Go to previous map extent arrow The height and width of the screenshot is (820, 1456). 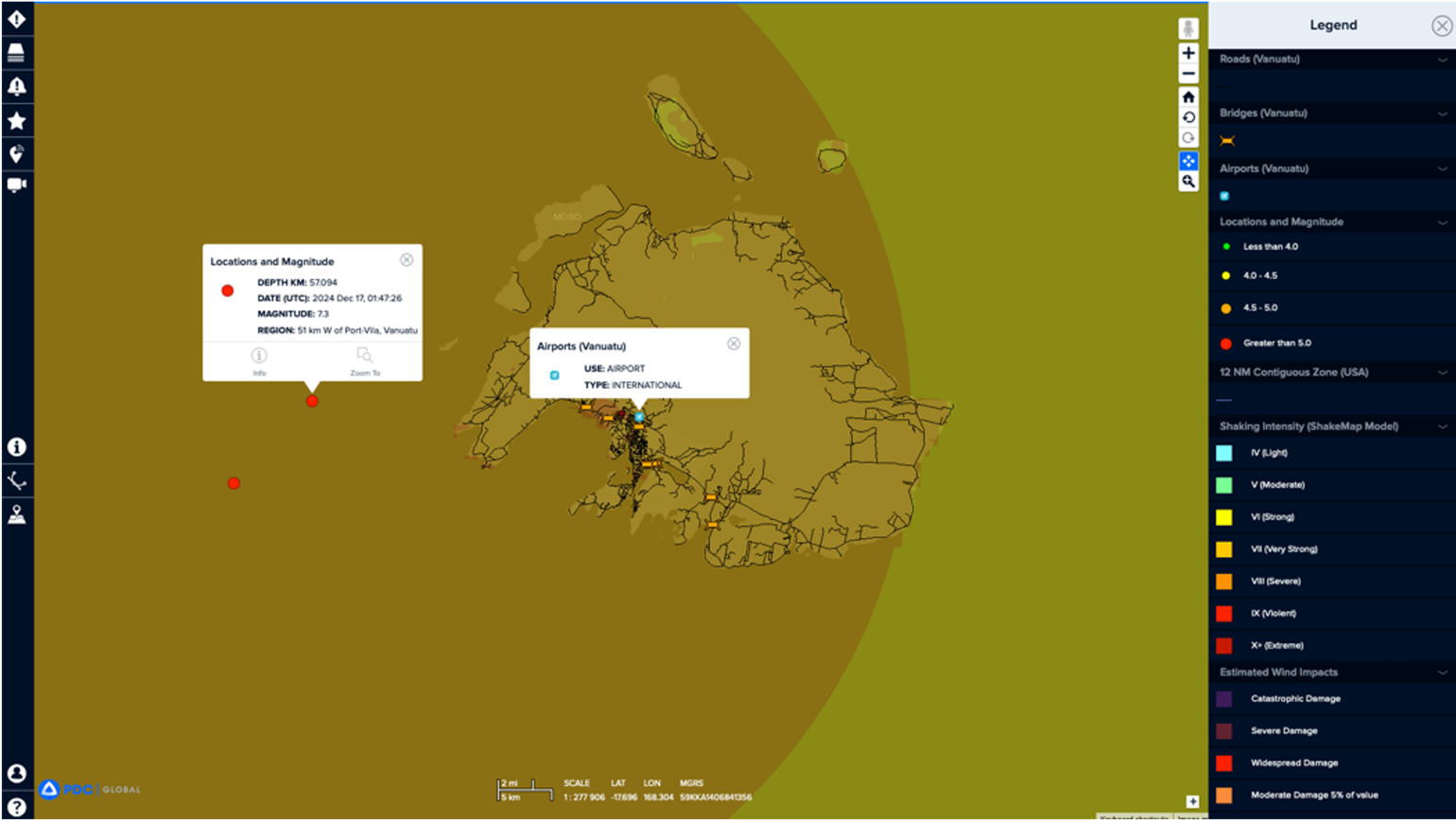coord(1188,118)
